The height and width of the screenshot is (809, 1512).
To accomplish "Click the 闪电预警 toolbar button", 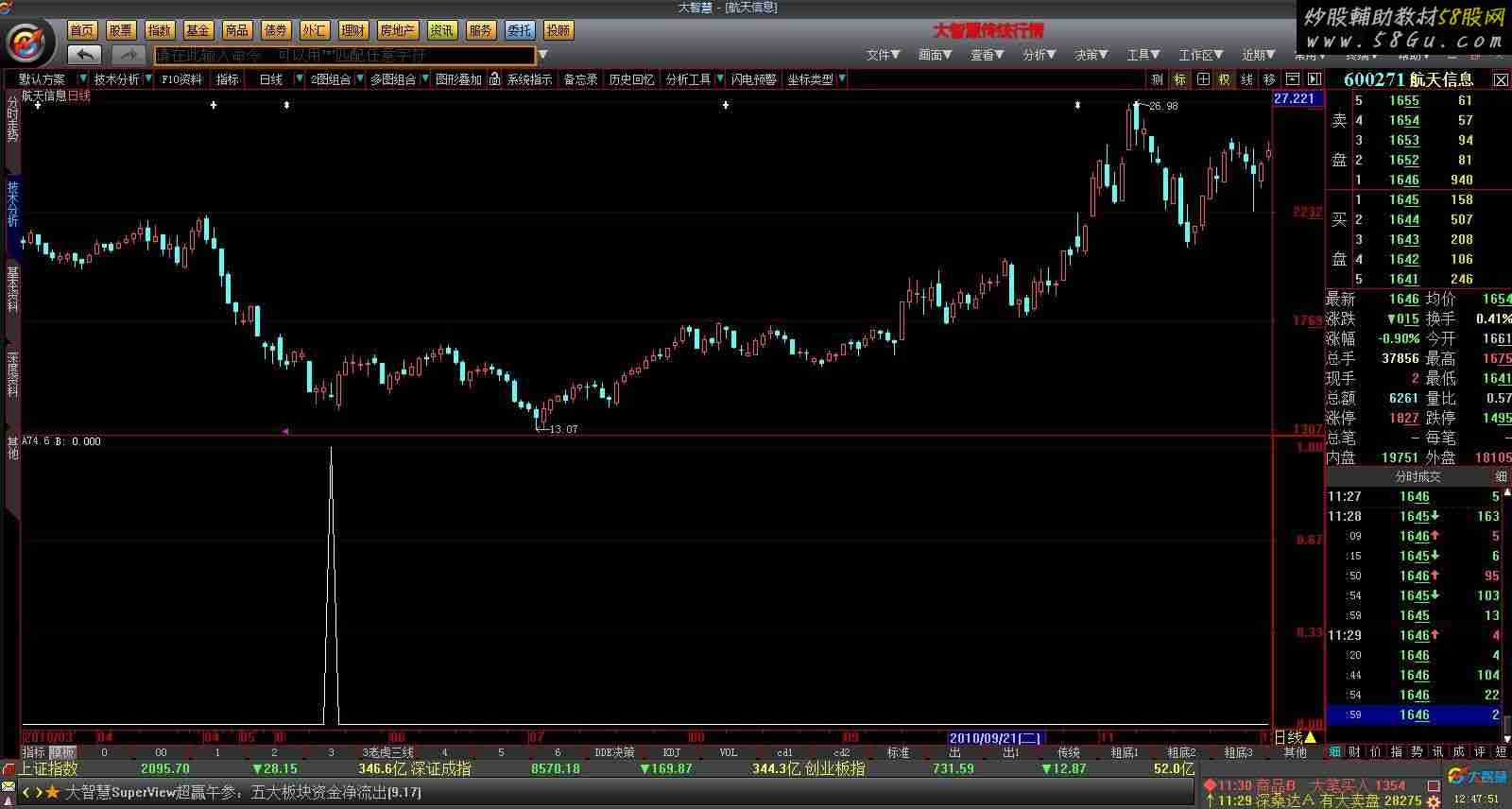I will tap(754, 79).
